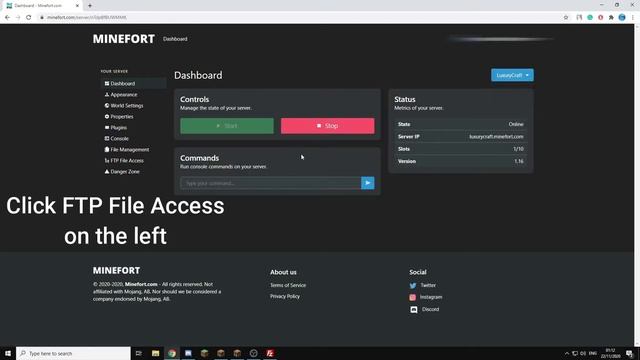Open the Windows Start menu

pos(8,353)
